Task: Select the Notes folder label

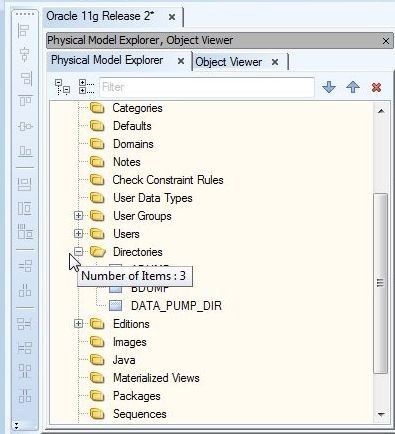Action: [127, 162]
